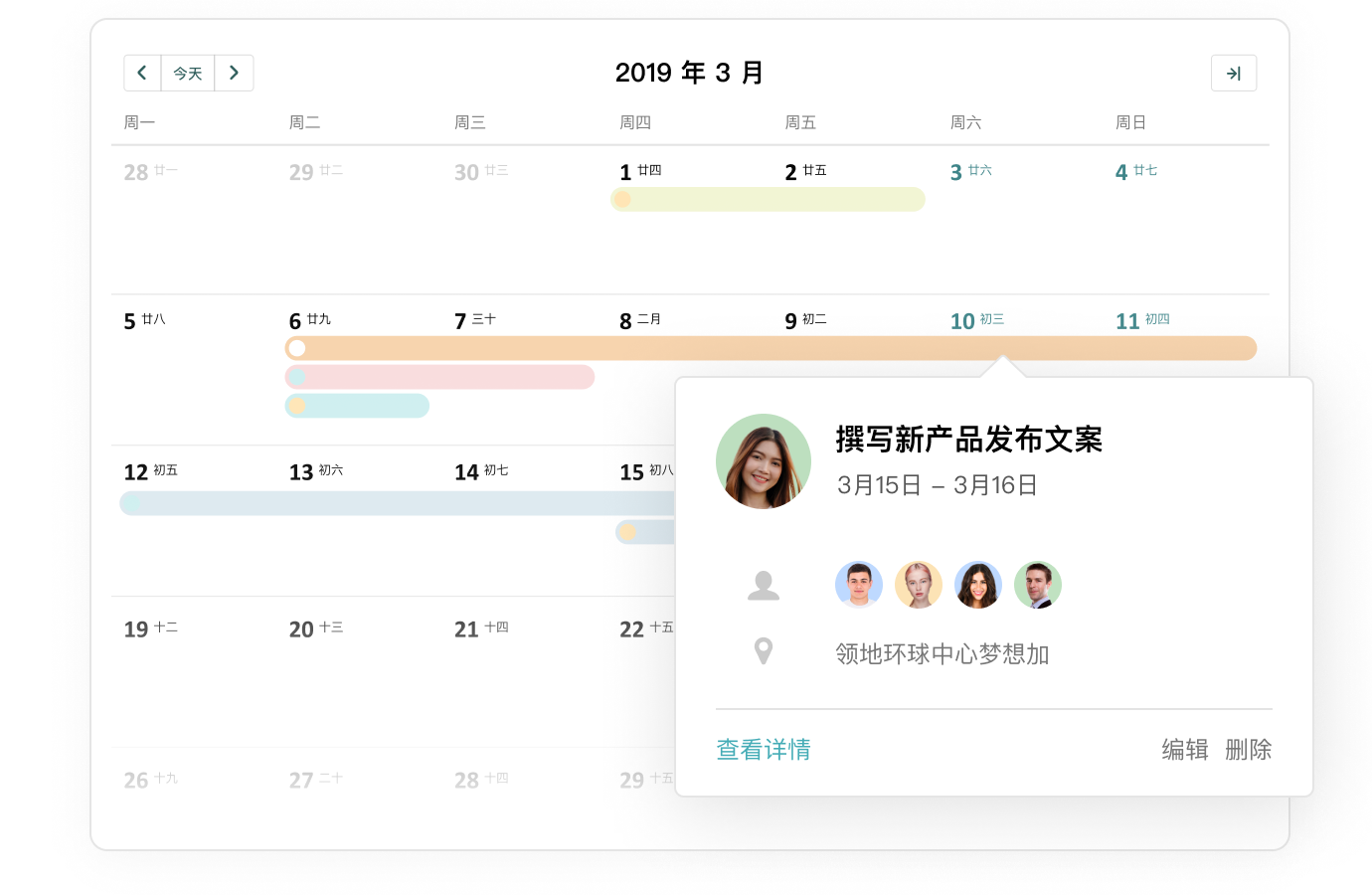Click the location pin icon
The image size is (1372, 895).
(763, 651)
